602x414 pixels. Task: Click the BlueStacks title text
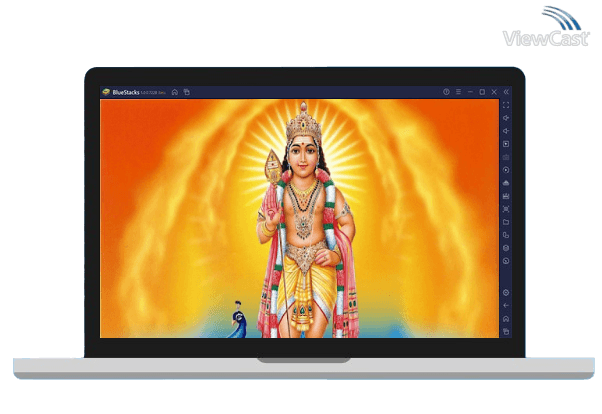126,92
